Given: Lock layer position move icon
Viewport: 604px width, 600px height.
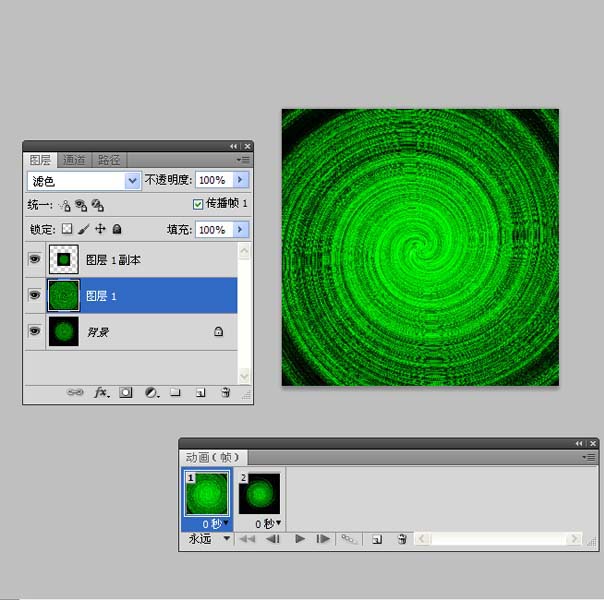Looking at the screenshot, I should coord(100,229).
